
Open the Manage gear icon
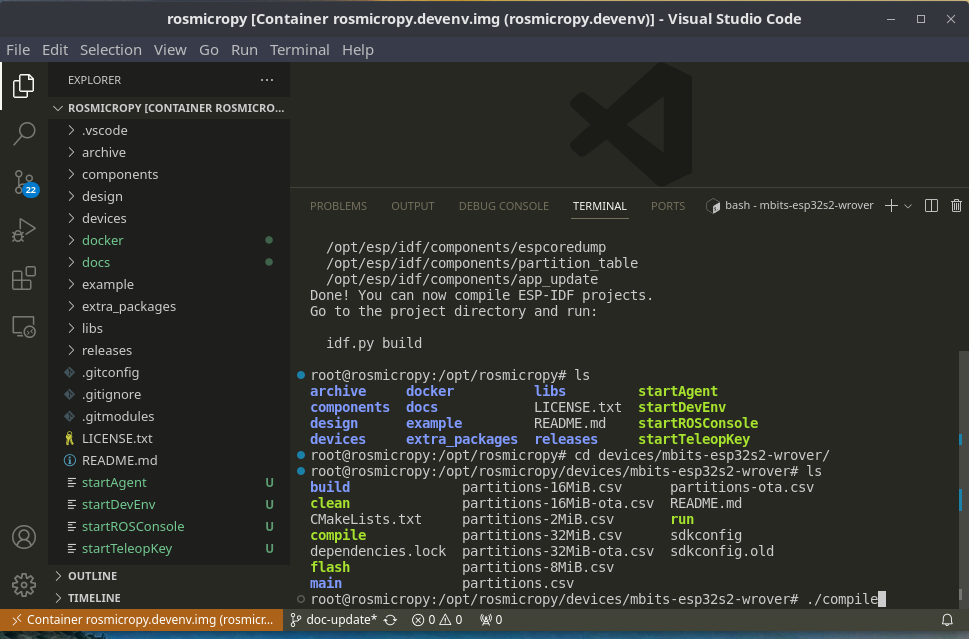(x=23, y=585)
